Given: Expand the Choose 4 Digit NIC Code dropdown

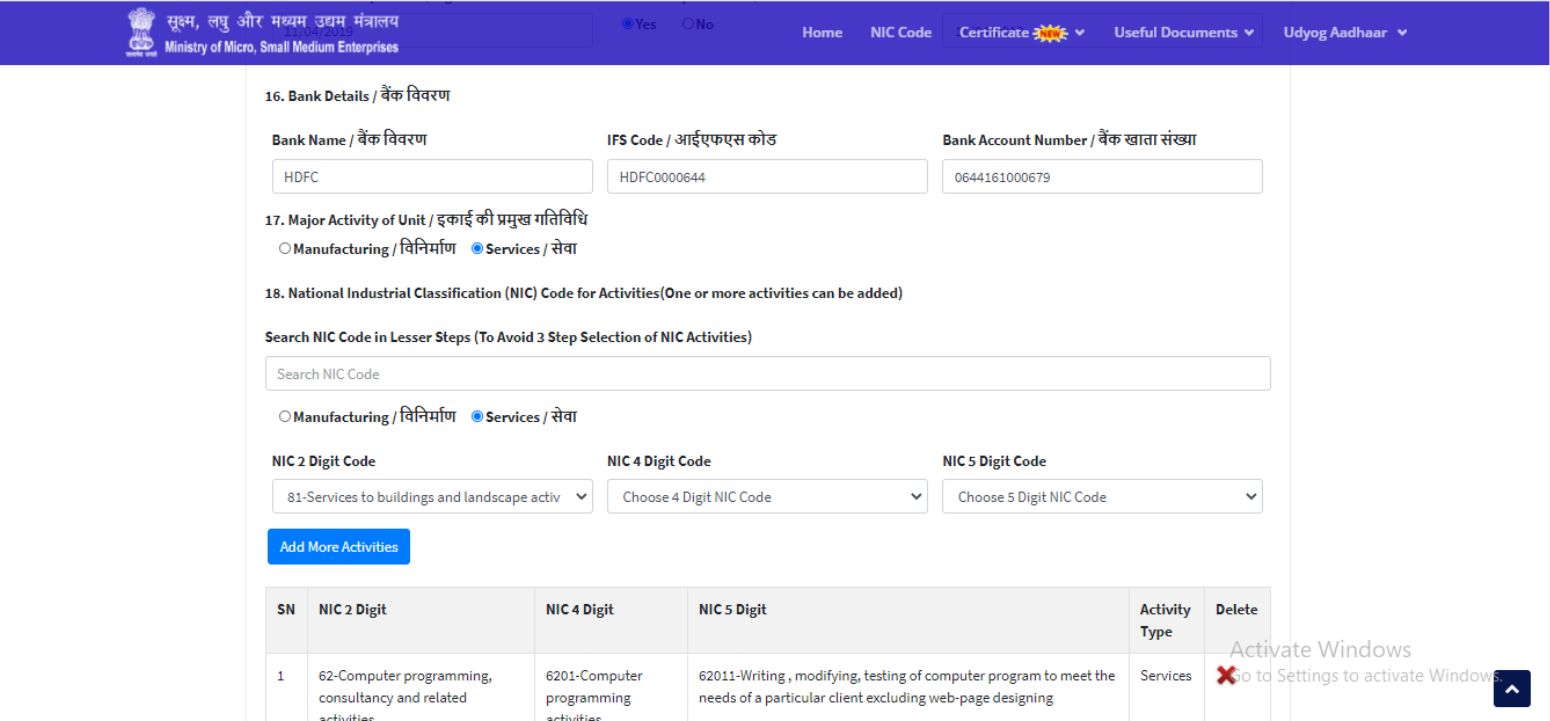Looking at the screenshot, I should [767, 497].
